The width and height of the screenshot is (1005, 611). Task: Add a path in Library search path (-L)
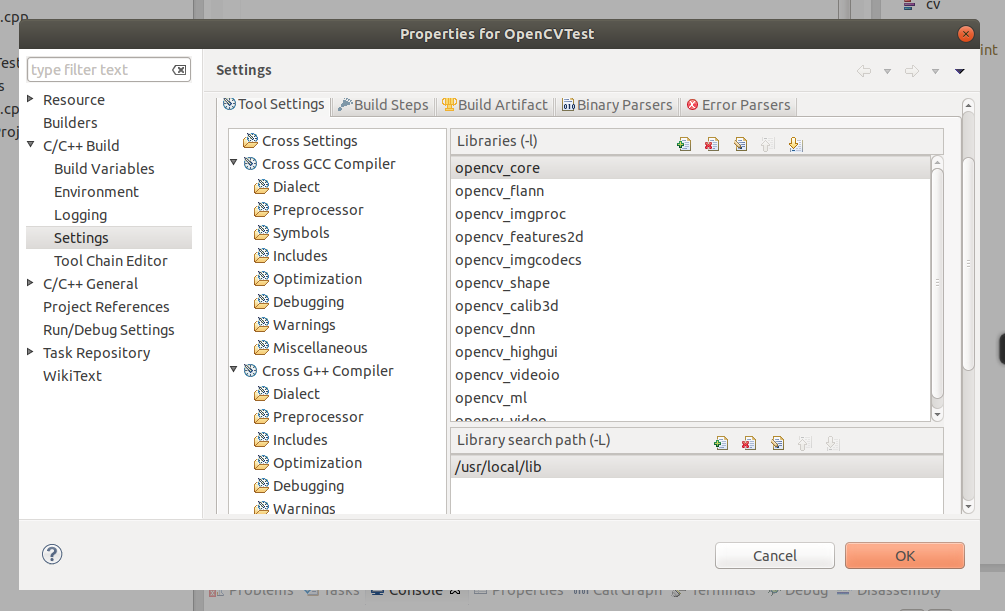[x=720, y=443]
